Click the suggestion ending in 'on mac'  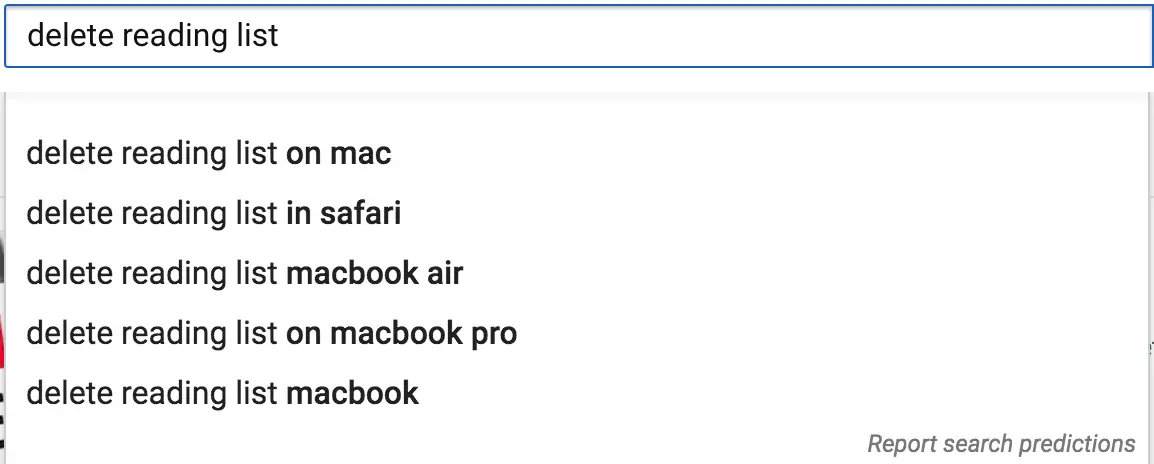(209, 154)
